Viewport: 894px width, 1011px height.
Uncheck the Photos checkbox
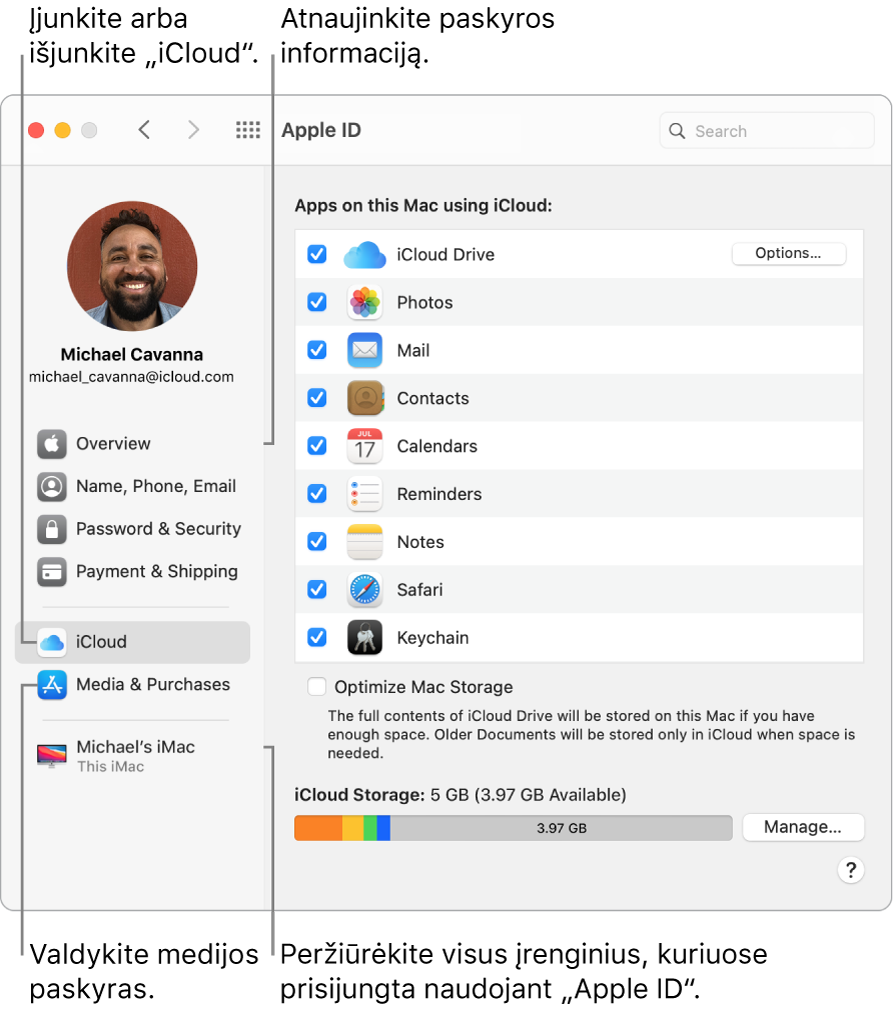pyautogui.click(x=317, y=302)
